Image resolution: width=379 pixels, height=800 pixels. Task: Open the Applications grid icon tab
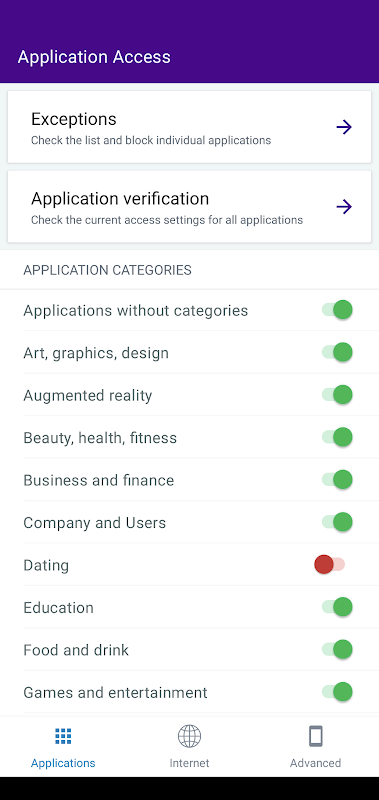click(x=63, y=736)
